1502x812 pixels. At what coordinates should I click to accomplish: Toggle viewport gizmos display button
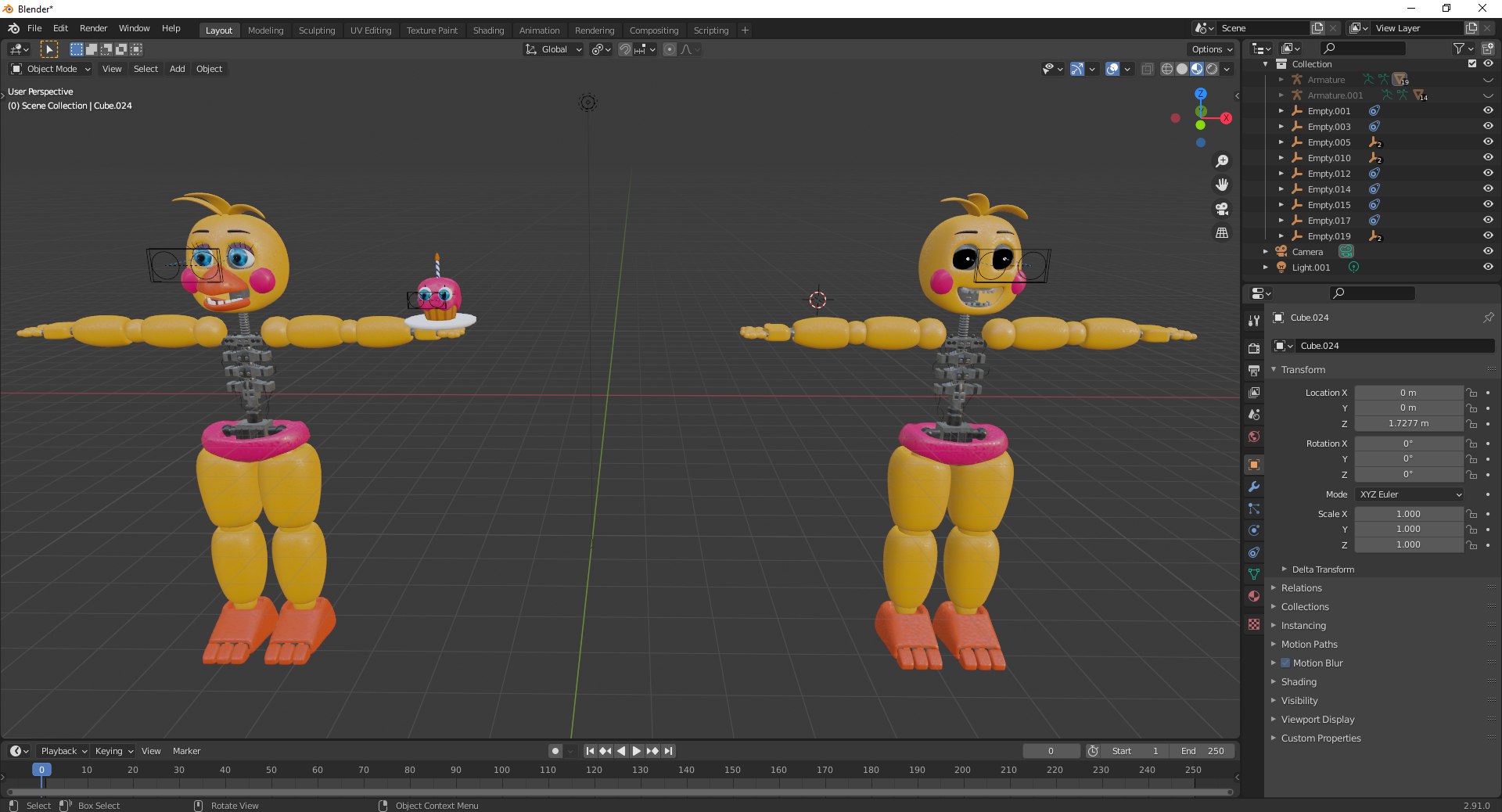[1077, 69]
